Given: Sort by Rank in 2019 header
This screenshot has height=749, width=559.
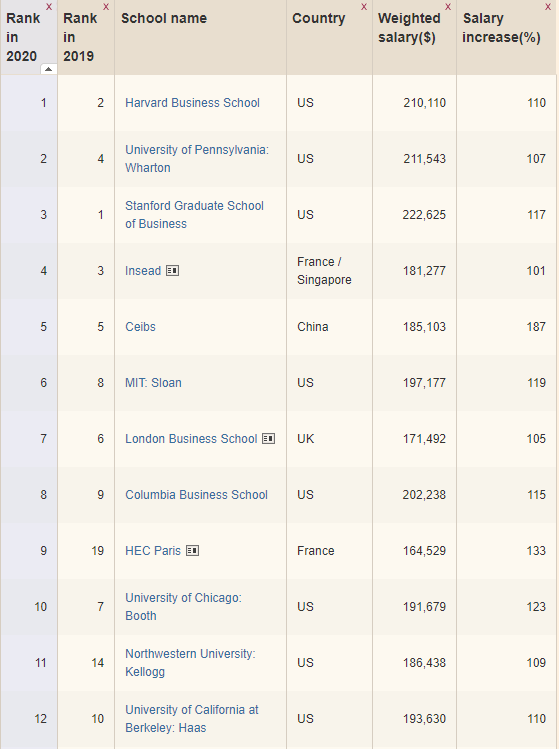Looking at the screenshot, I should tap(80, 37).
